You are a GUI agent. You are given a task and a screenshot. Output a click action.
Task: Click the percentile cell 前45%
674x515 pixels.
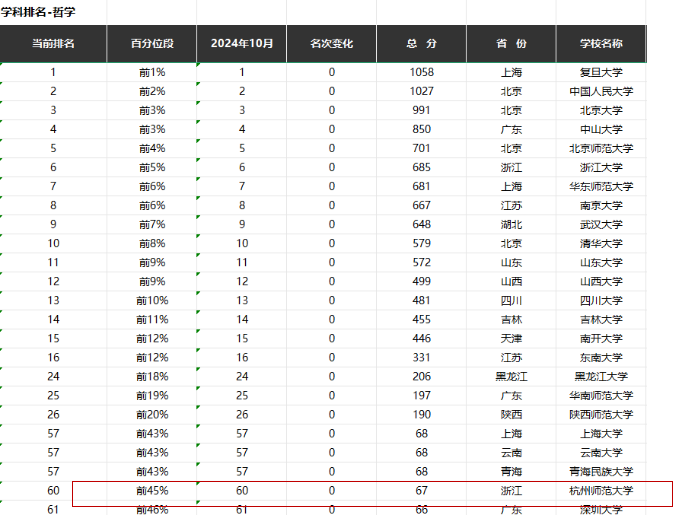tap(152, 490)
